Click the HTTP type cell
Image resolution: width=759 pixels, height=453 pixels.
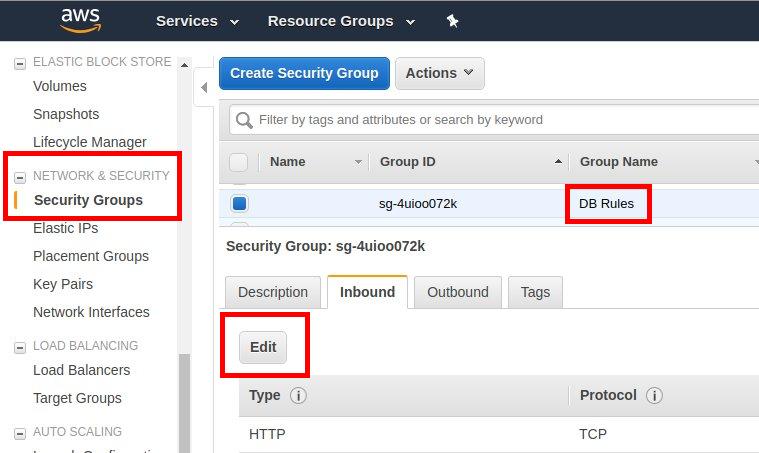click(x=267, y=434)
